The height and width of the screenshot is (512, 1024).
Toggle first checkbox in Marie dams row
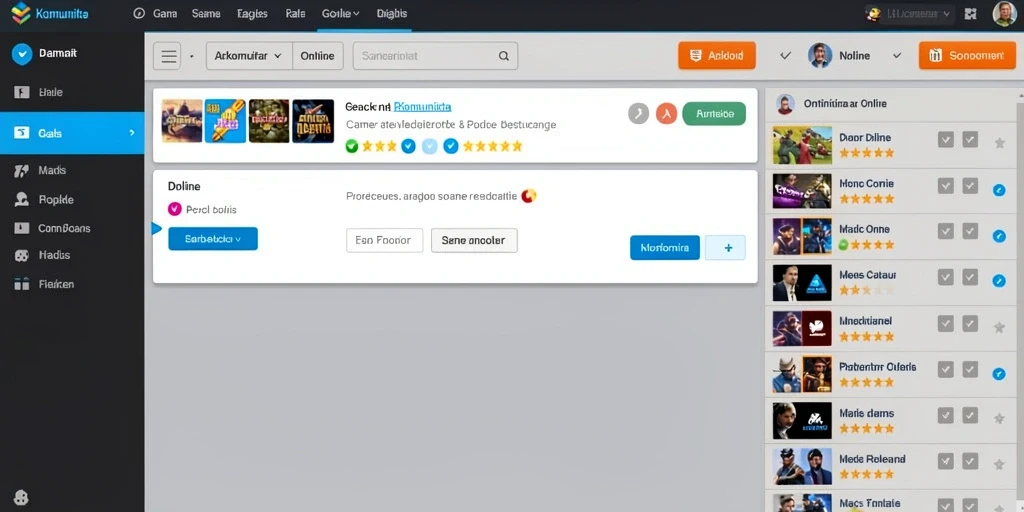click(946, 415)
